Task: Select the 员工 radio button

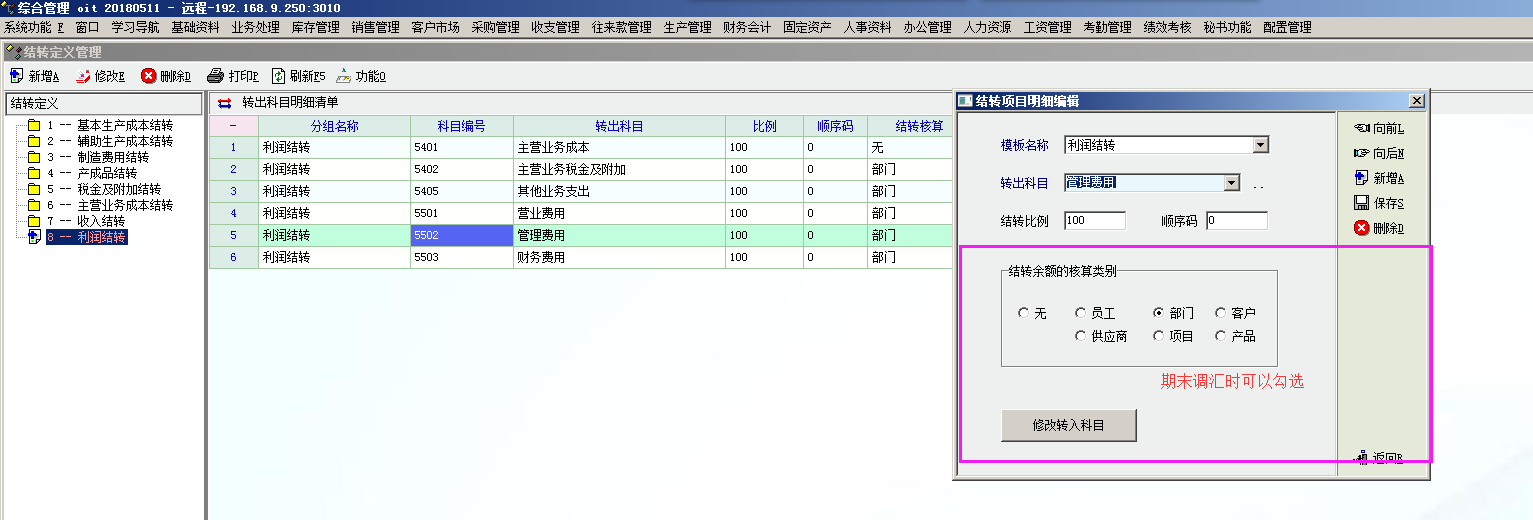Action: coord(1081,313)
